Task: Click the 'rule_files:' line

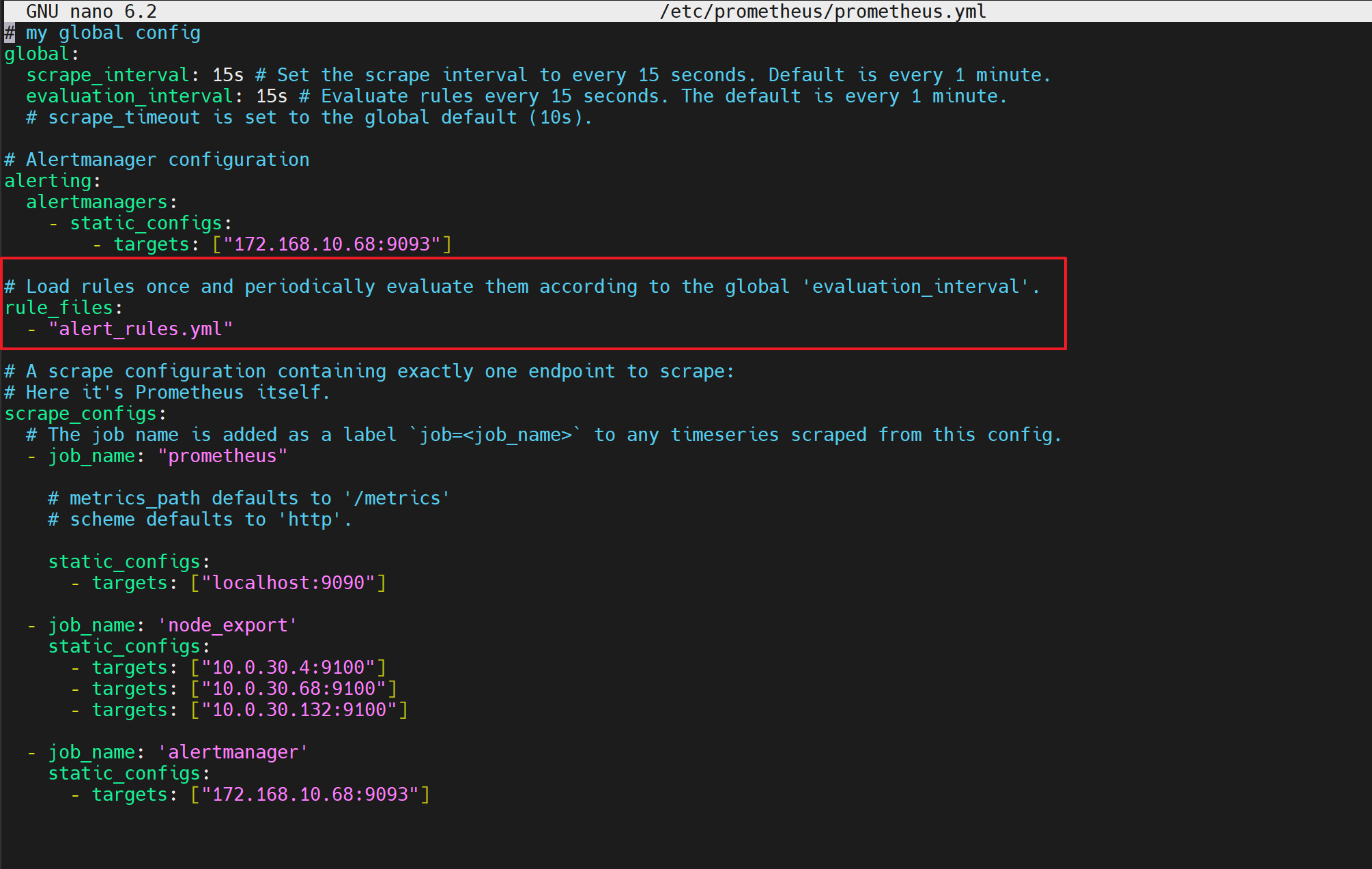Action: [x=63, y=308]
